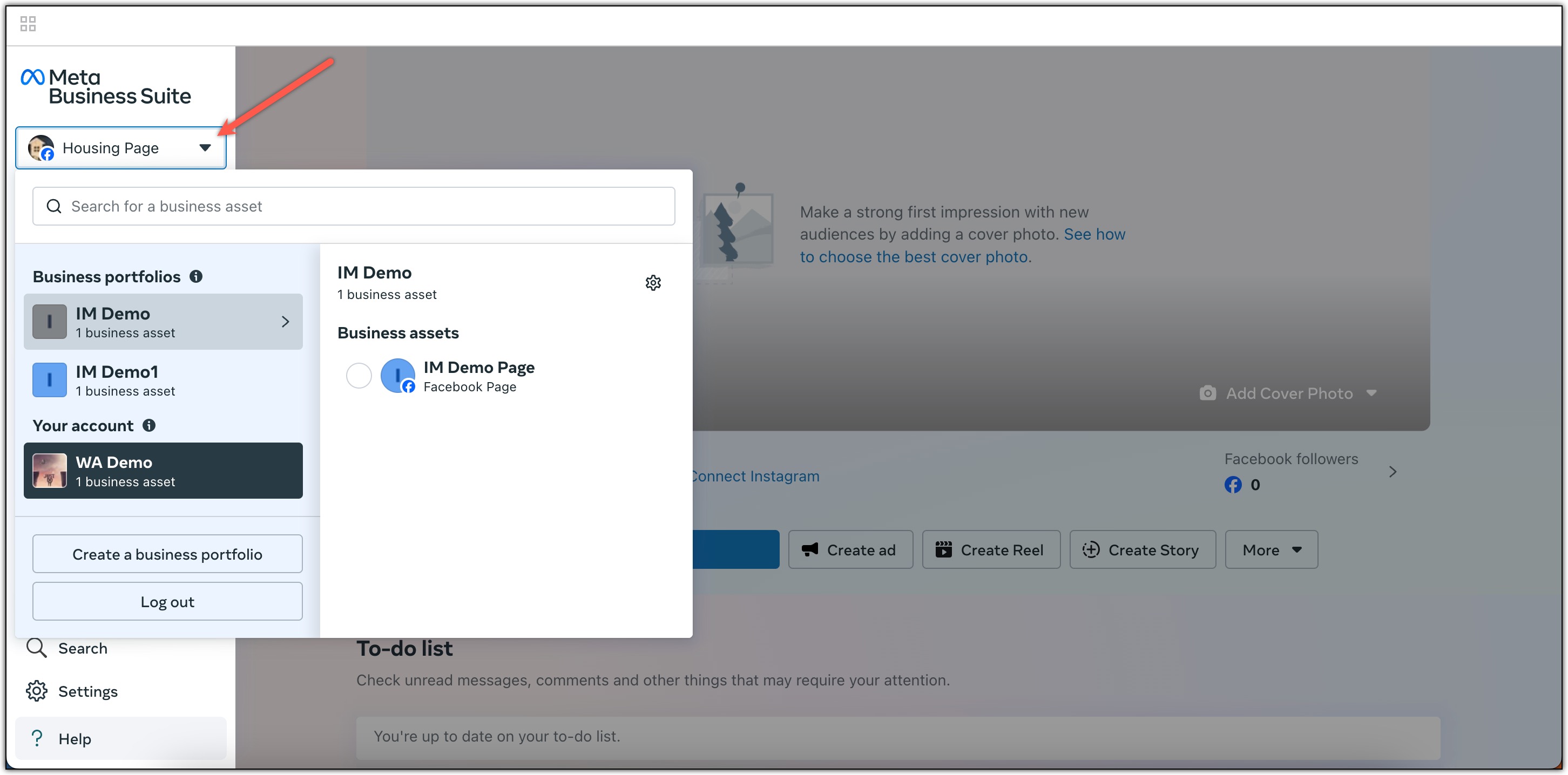Open the Housing Page account dropdown
This screenshot has width=1568, height=775.
point(120,148)
